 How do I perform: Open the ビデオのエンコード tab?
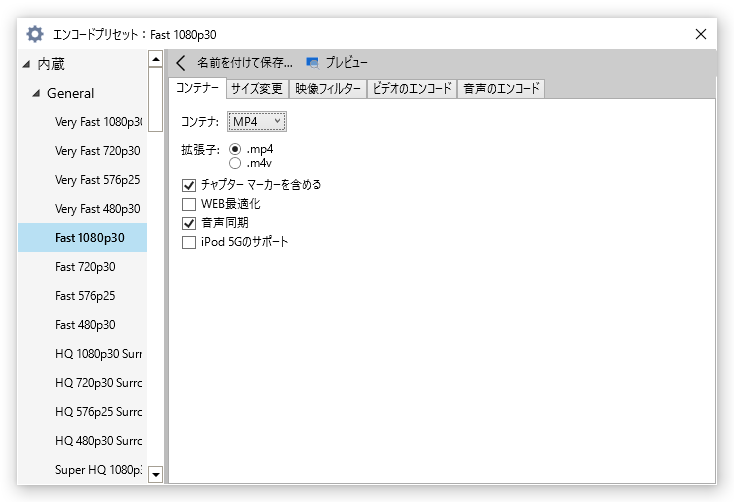[412, 89]
